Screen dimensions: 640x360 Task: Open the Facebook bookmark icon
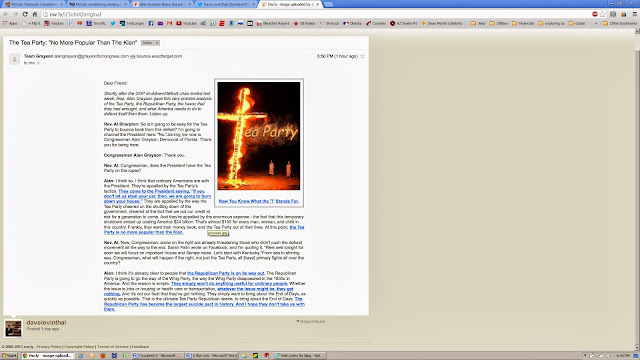(151, 23)
